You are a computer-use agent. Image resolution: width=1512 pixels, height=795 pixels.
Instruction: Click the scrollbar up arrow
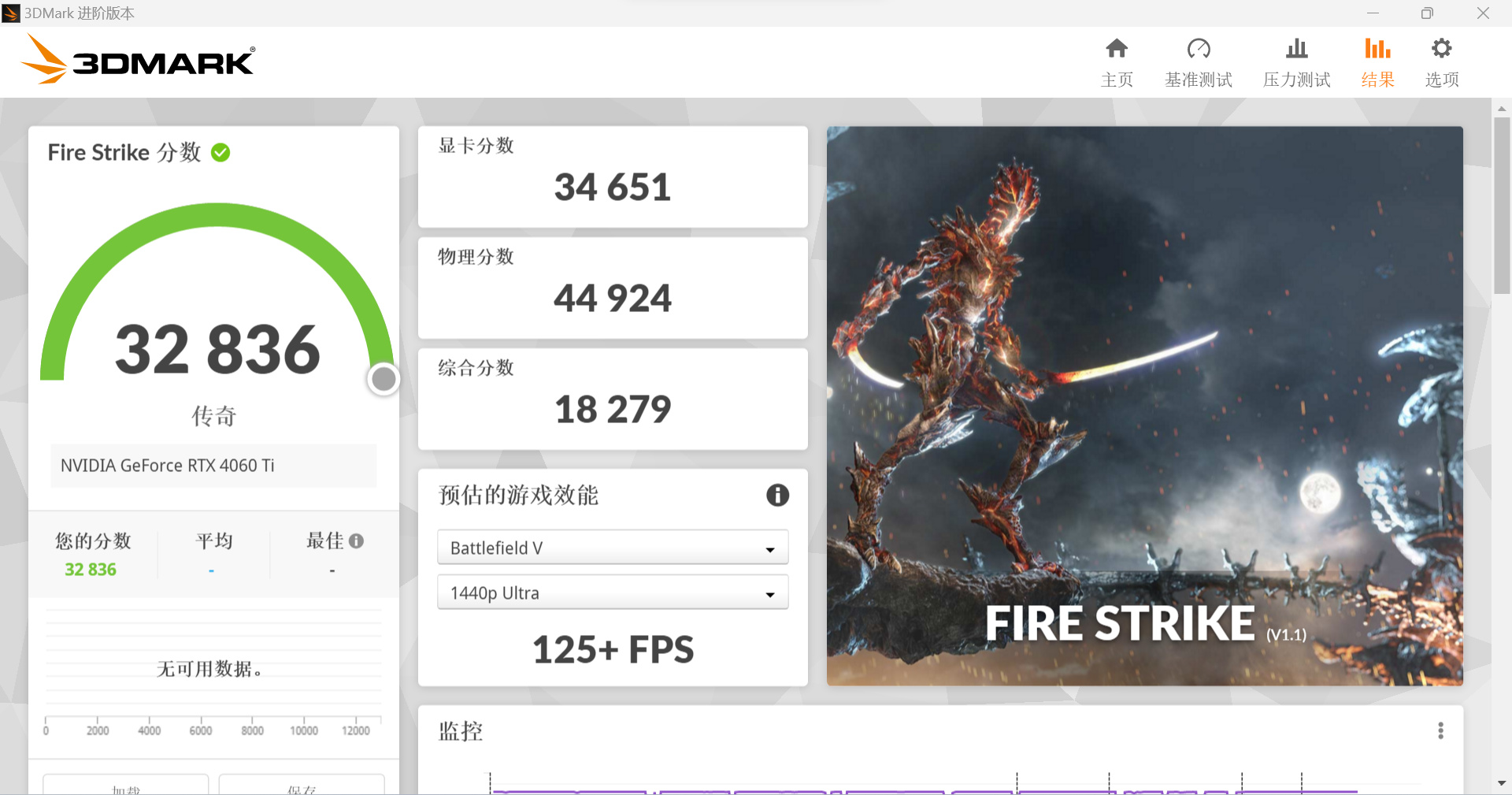pos(1502,108)
